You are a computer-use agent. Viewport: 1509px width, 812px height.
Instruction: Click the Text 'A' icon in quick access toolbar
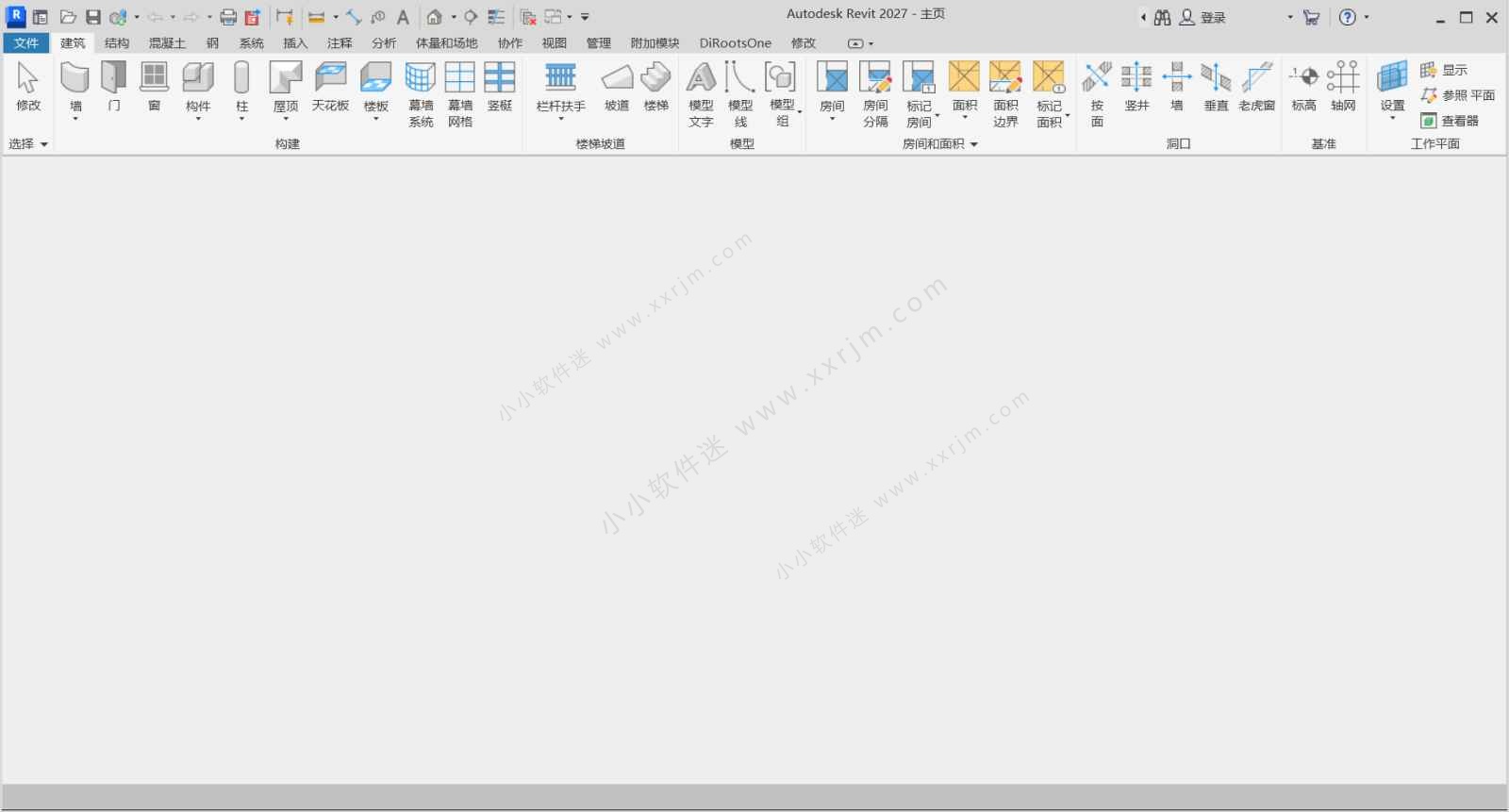(x=403, y=17)
